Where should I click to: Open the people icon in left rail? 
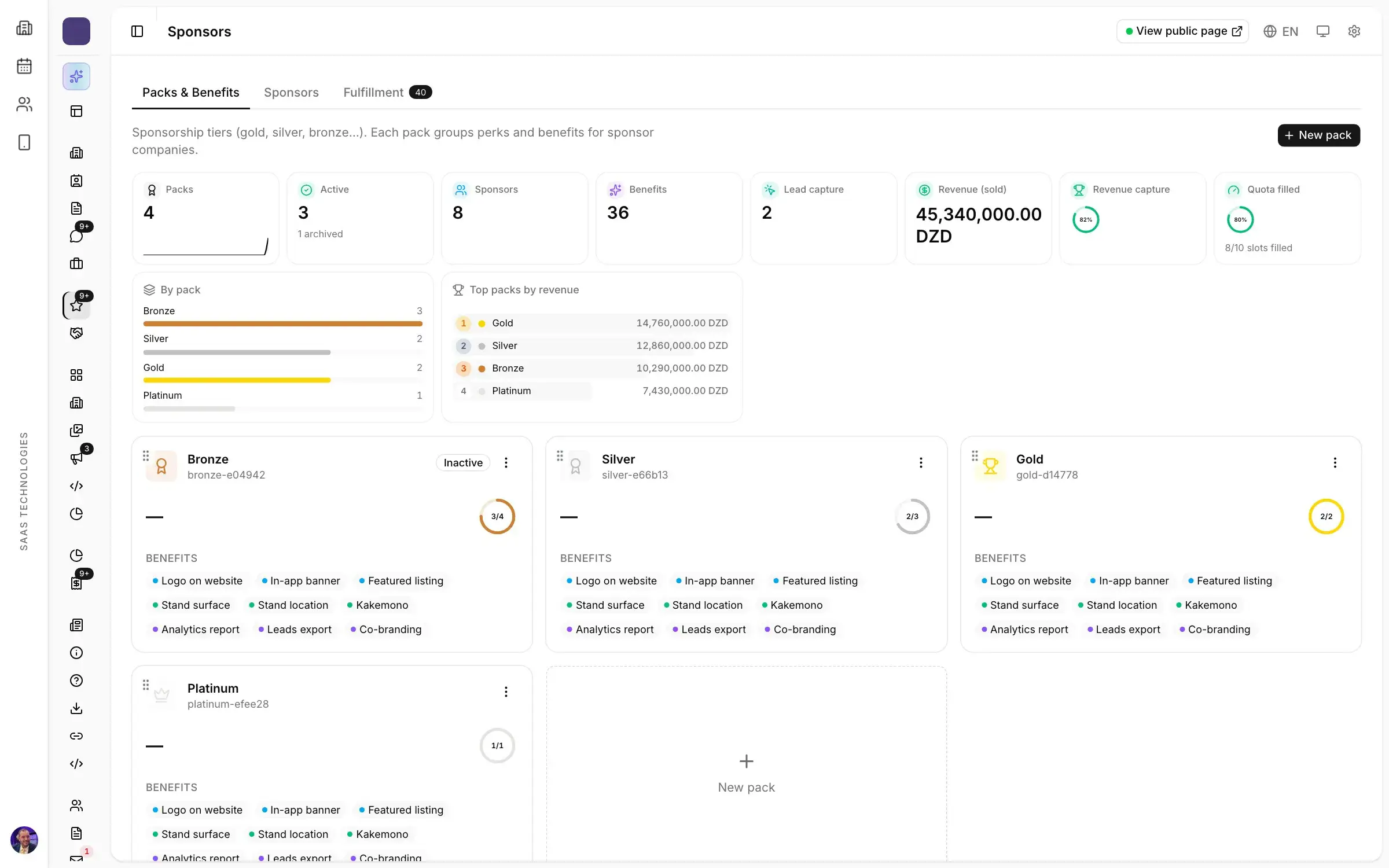point(24,104)
